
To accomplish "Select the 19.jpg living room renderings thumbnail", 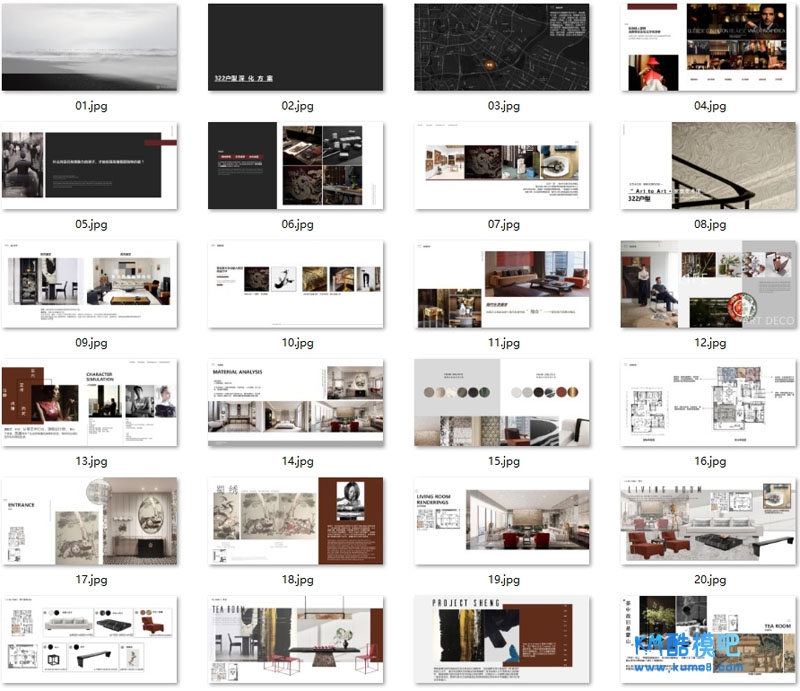I will click(502, 521).
